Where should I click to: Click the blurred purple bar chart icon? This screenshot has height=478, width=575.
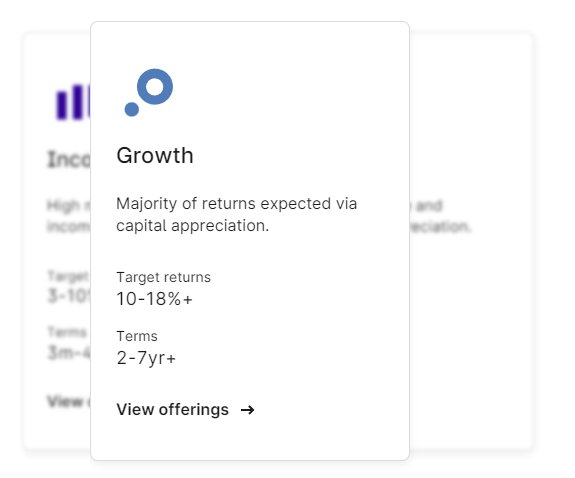73,102
